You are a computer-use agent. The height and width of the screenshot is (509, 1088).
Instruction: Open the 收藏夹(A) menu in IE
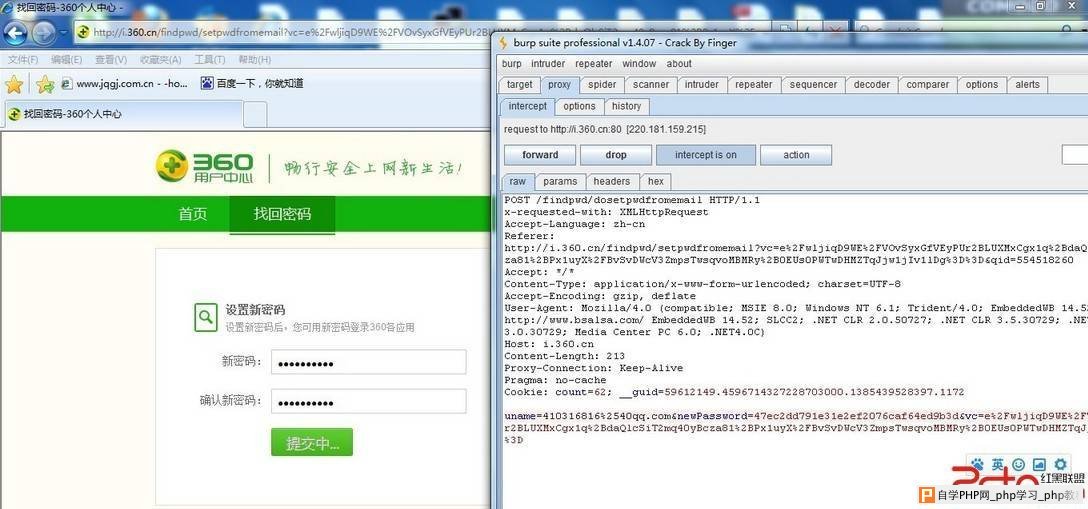(x=160, y=60)
